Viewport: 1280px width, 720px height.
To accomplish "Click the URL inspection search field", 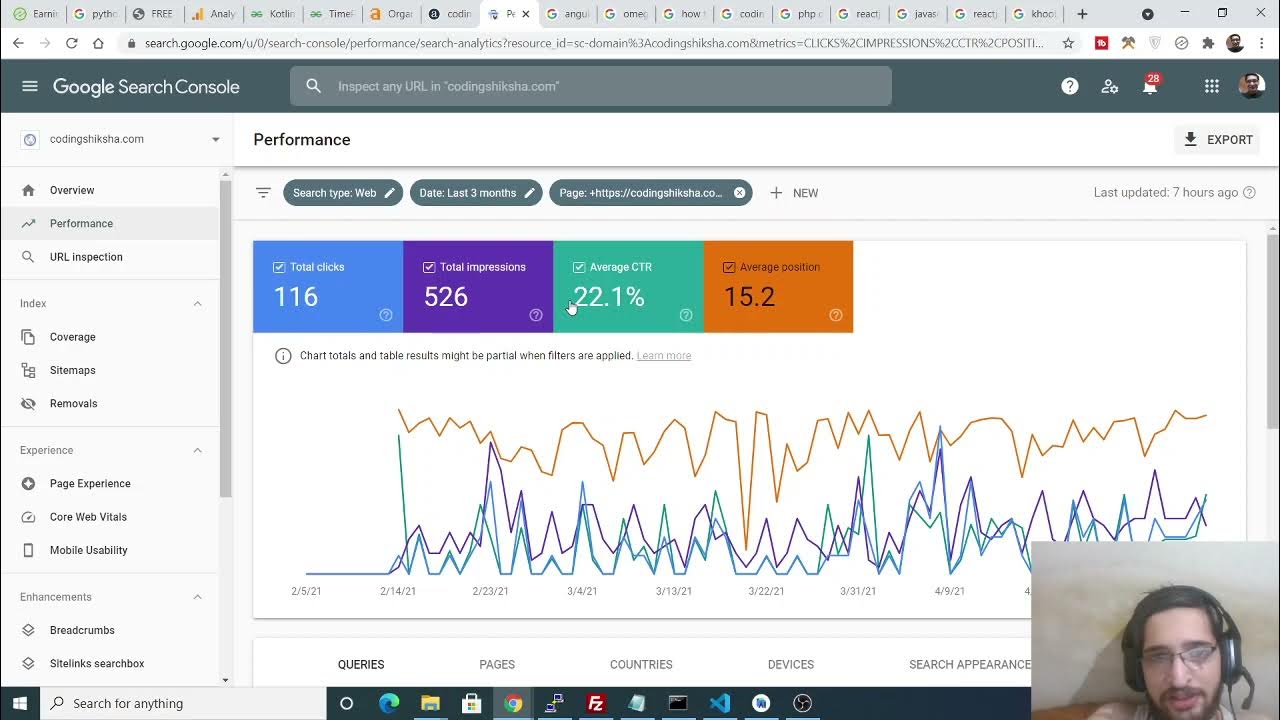I will [590, 86].
